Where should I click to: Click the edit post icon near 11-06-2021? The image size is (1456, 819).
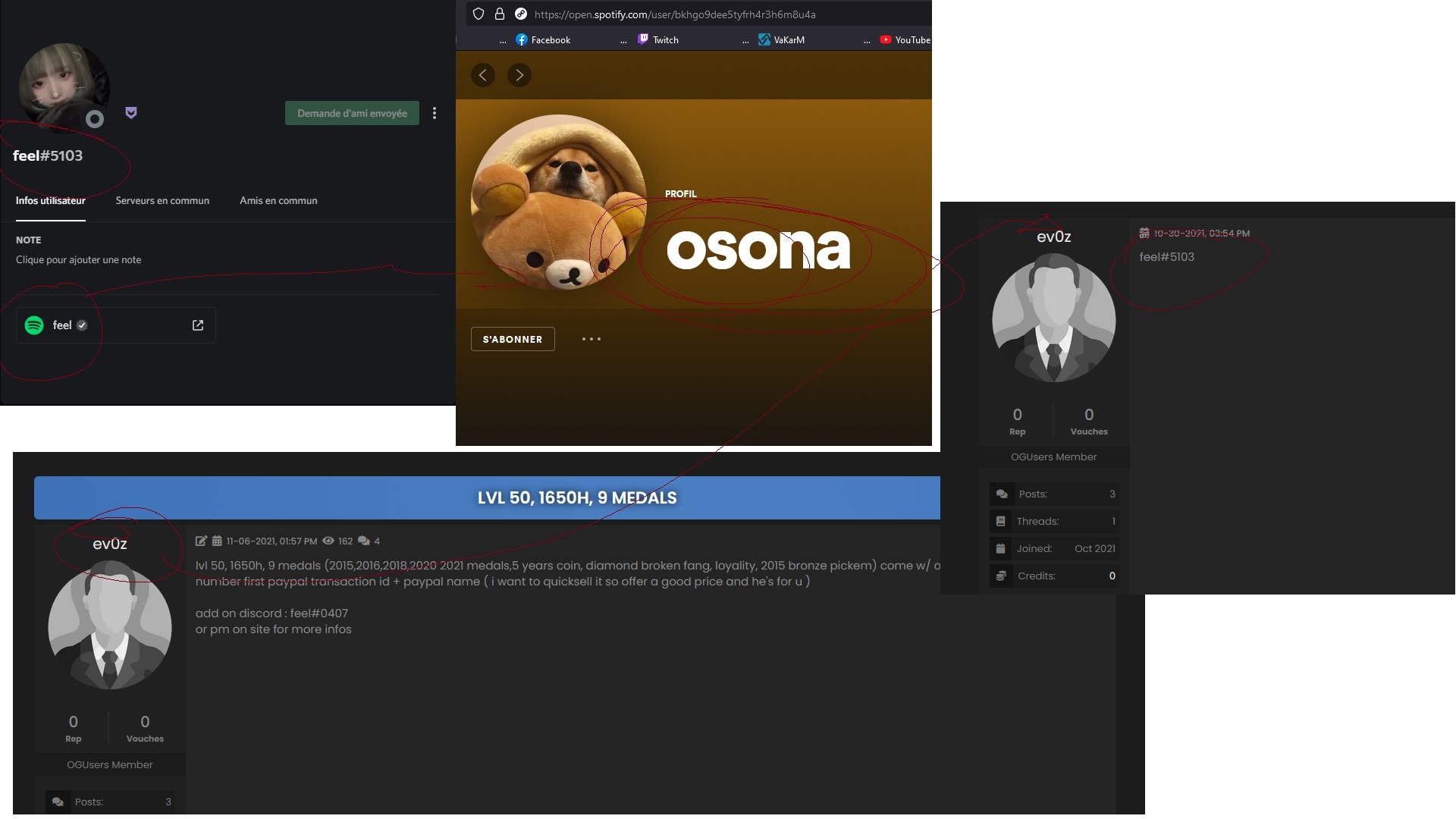point(201,541)
